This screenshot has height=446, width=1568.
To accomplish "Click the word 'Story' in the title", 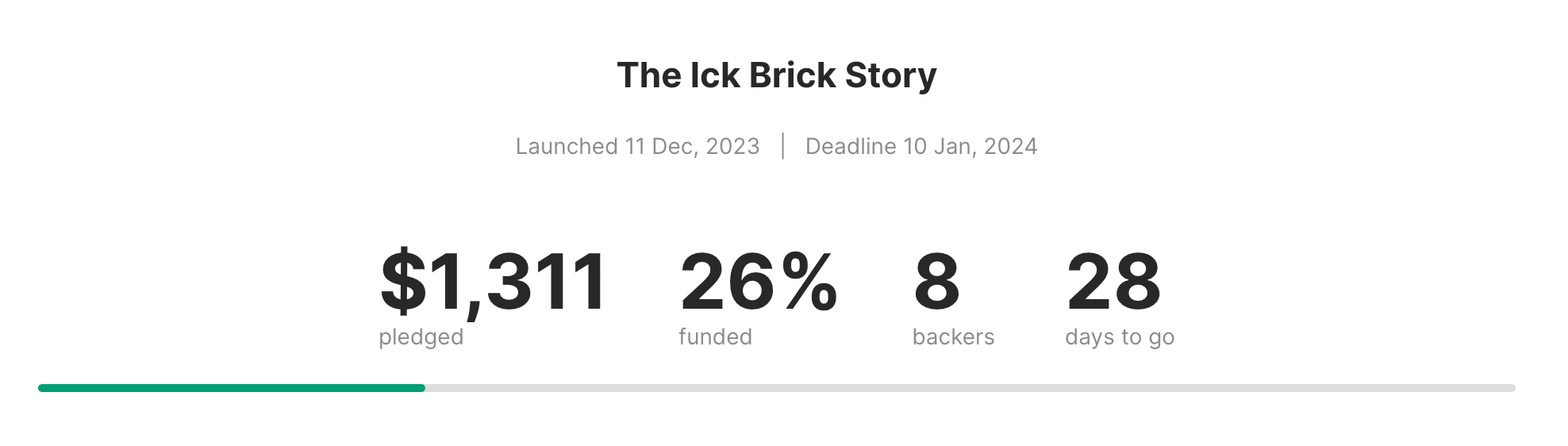I will (x=890, y=77).
